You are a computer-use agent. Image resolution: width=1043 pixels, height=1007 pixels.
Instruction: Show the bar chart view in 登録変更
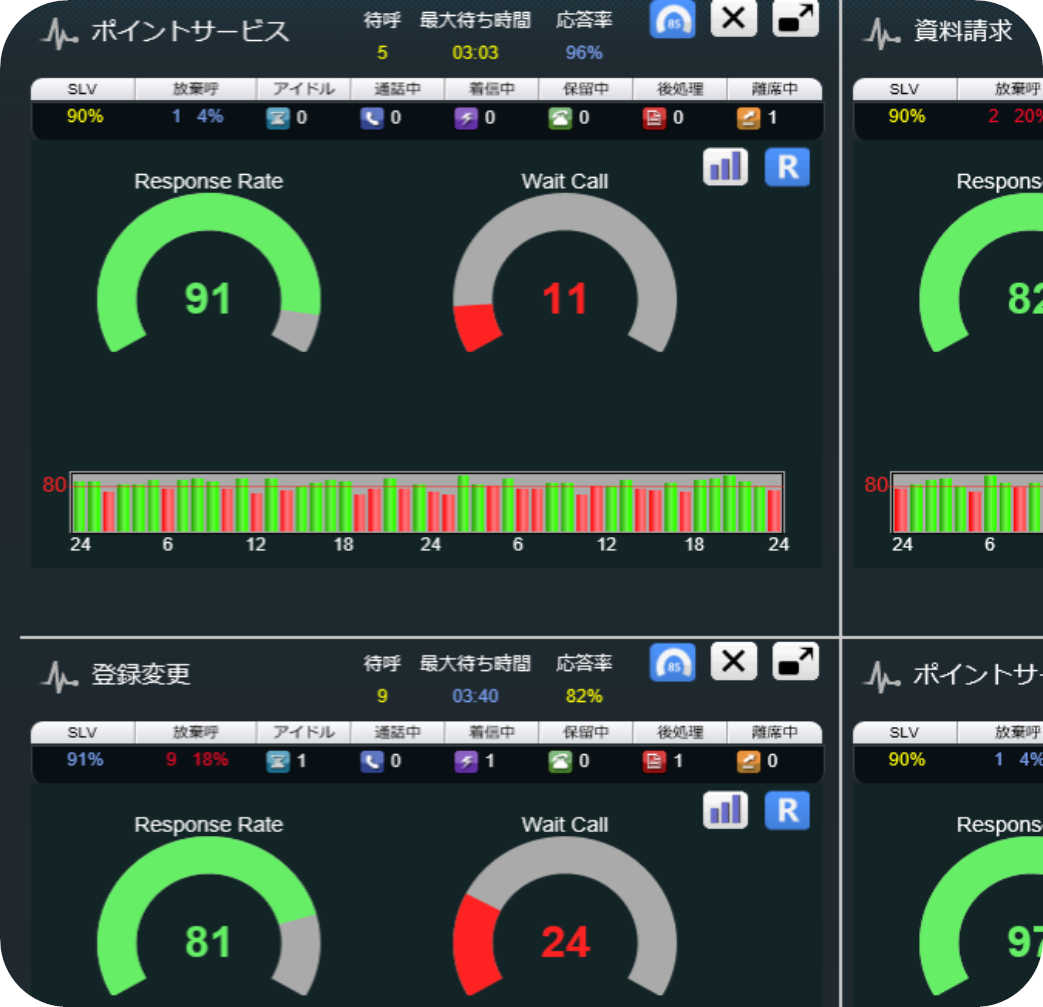725,810
